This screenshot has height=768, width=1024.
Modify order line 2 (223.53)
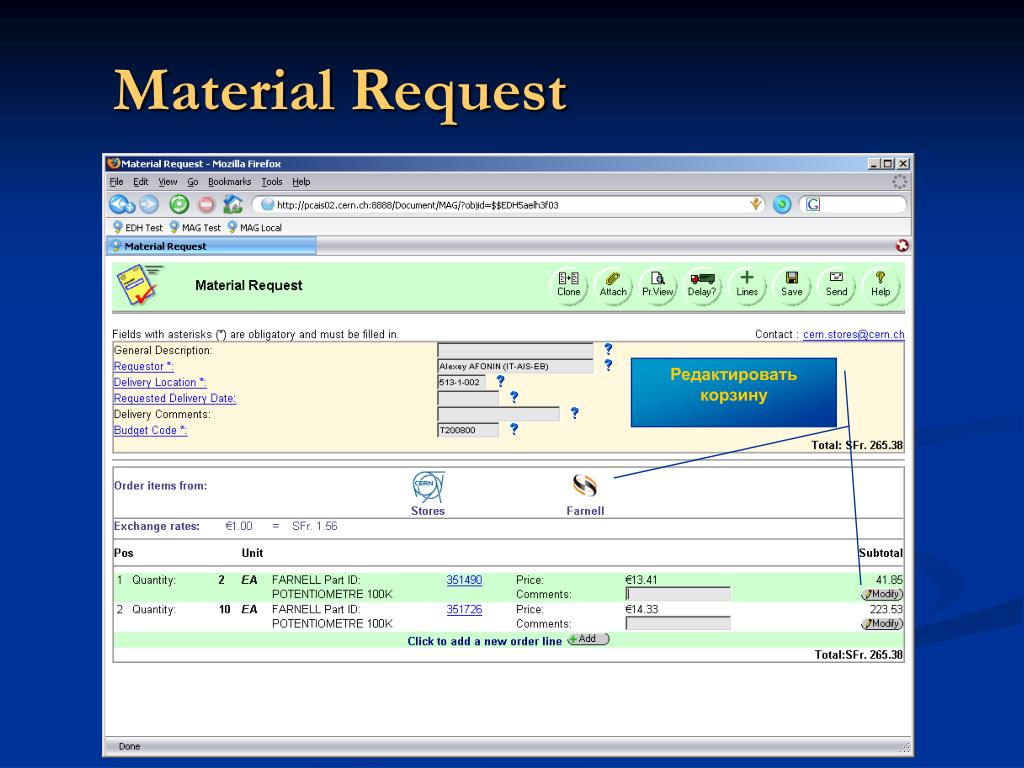click(x=882, y=624)
